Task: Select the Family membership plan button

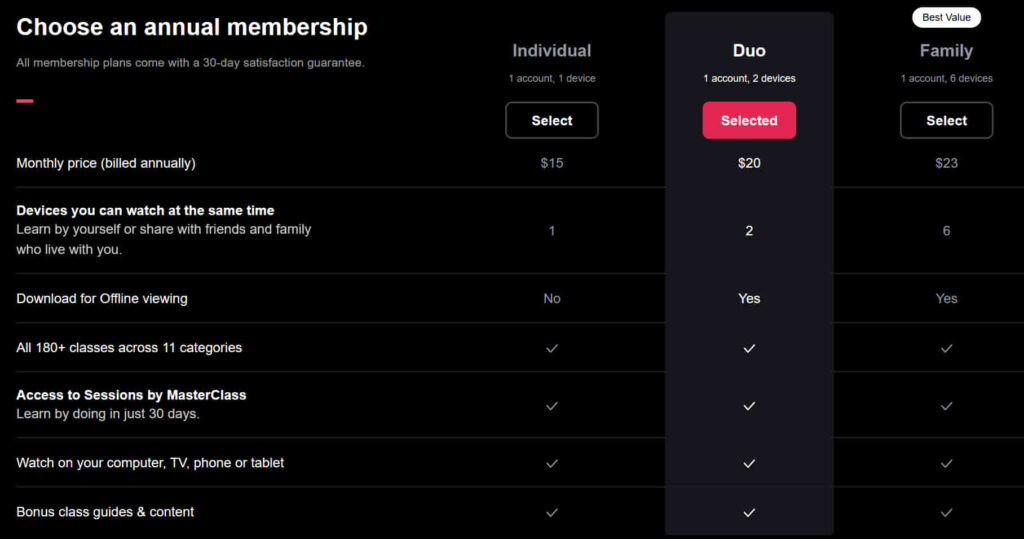Action: (x=946, y=120)
